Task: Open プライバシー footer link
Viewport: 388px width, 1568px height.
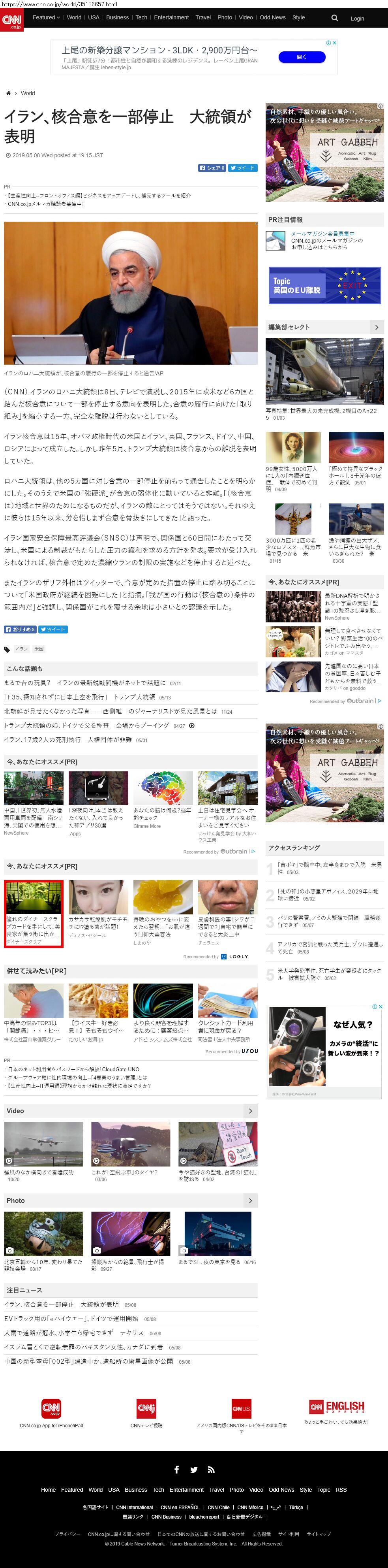Action: coord(67,1534)
